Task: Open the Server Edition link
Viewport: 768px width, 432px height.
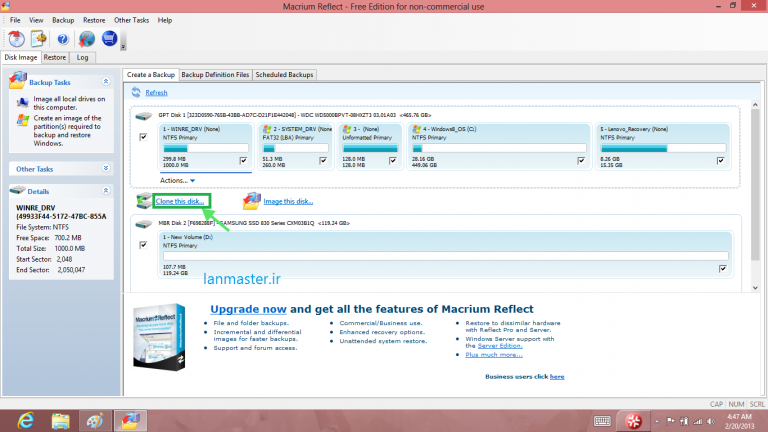Action: (500, 345)
